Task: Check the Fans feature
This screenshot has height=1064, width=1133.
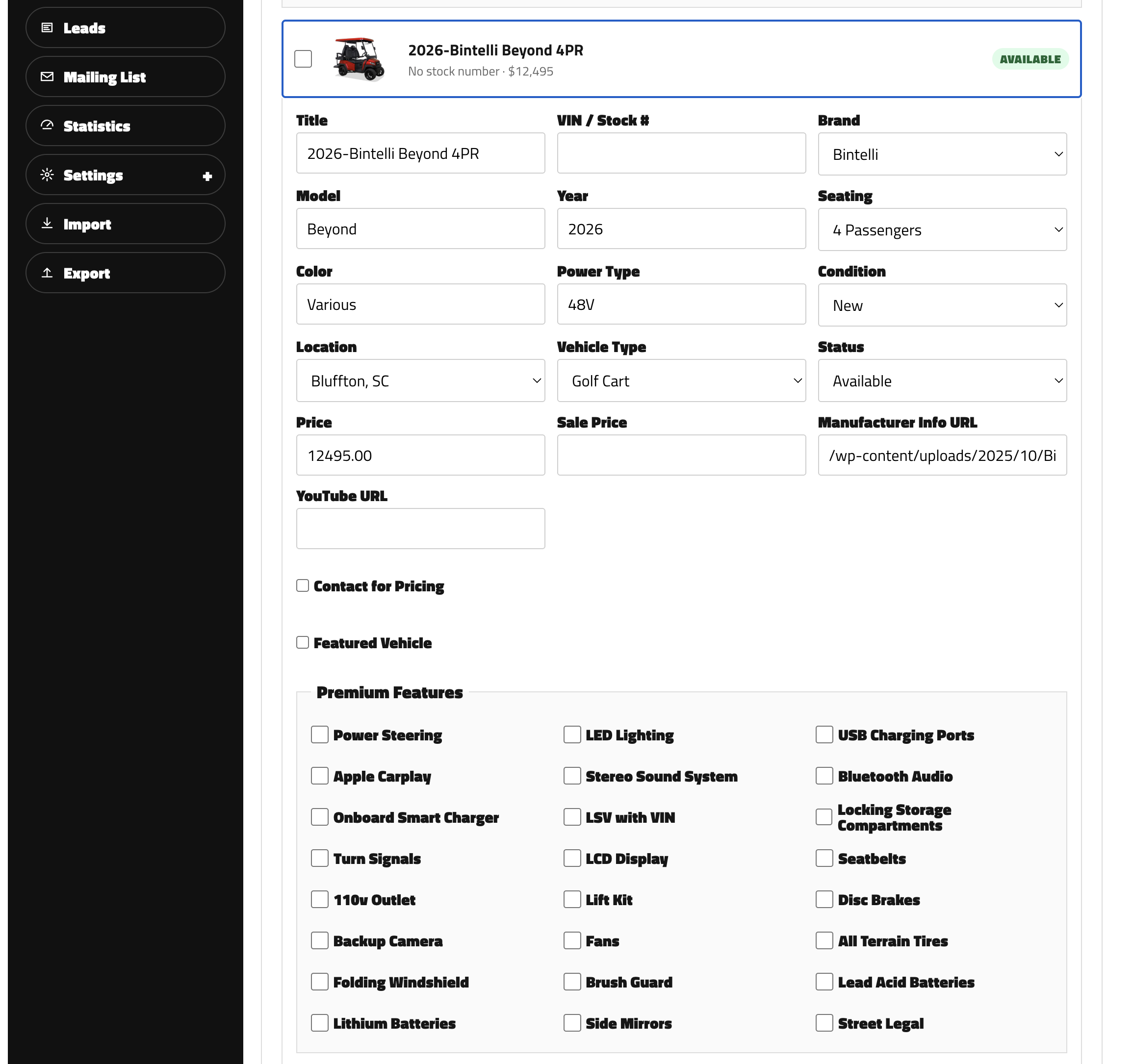Action: point(572,940)
